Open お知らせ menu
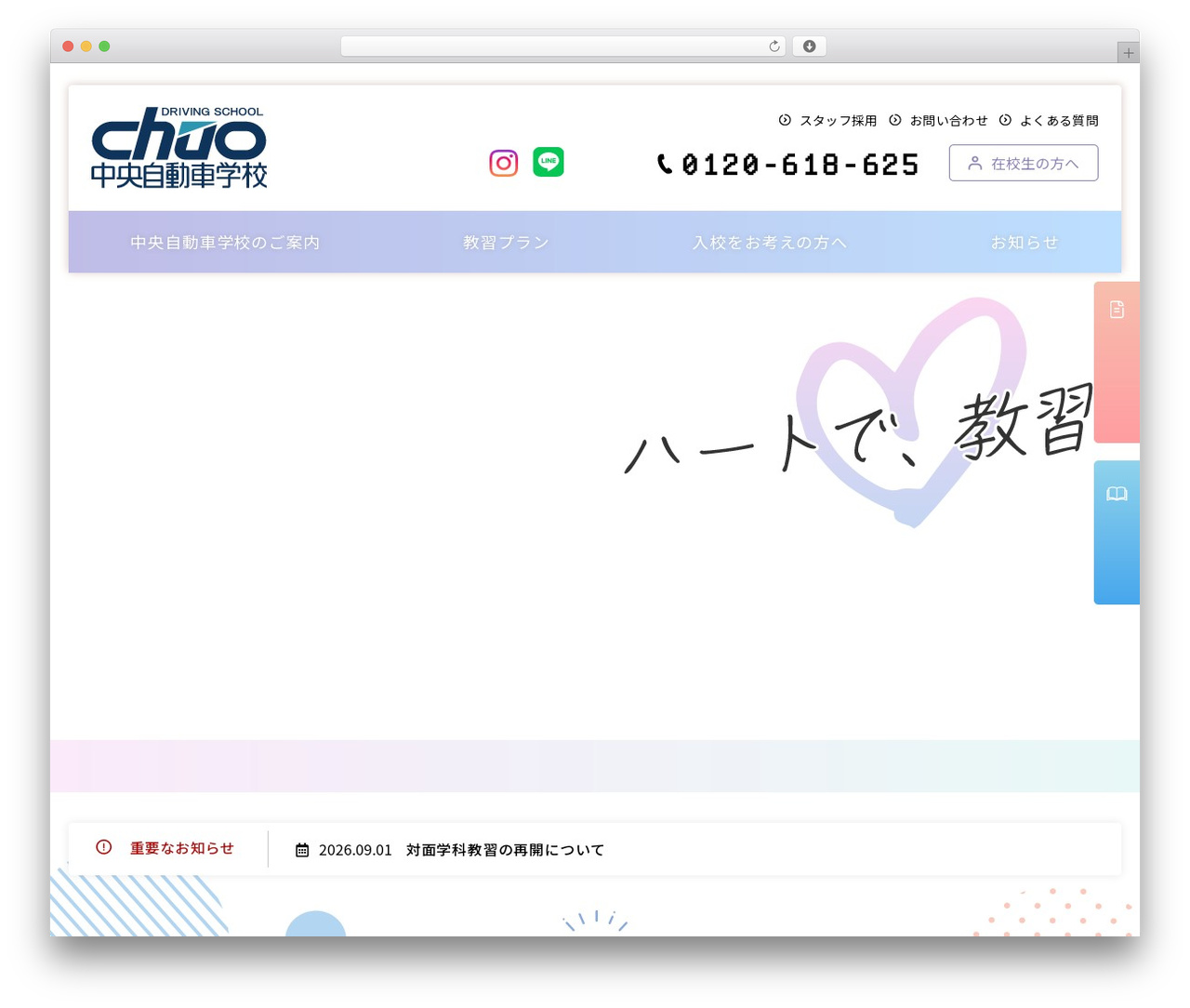Screen dimensions: 1190x1008 [1025, 243]
